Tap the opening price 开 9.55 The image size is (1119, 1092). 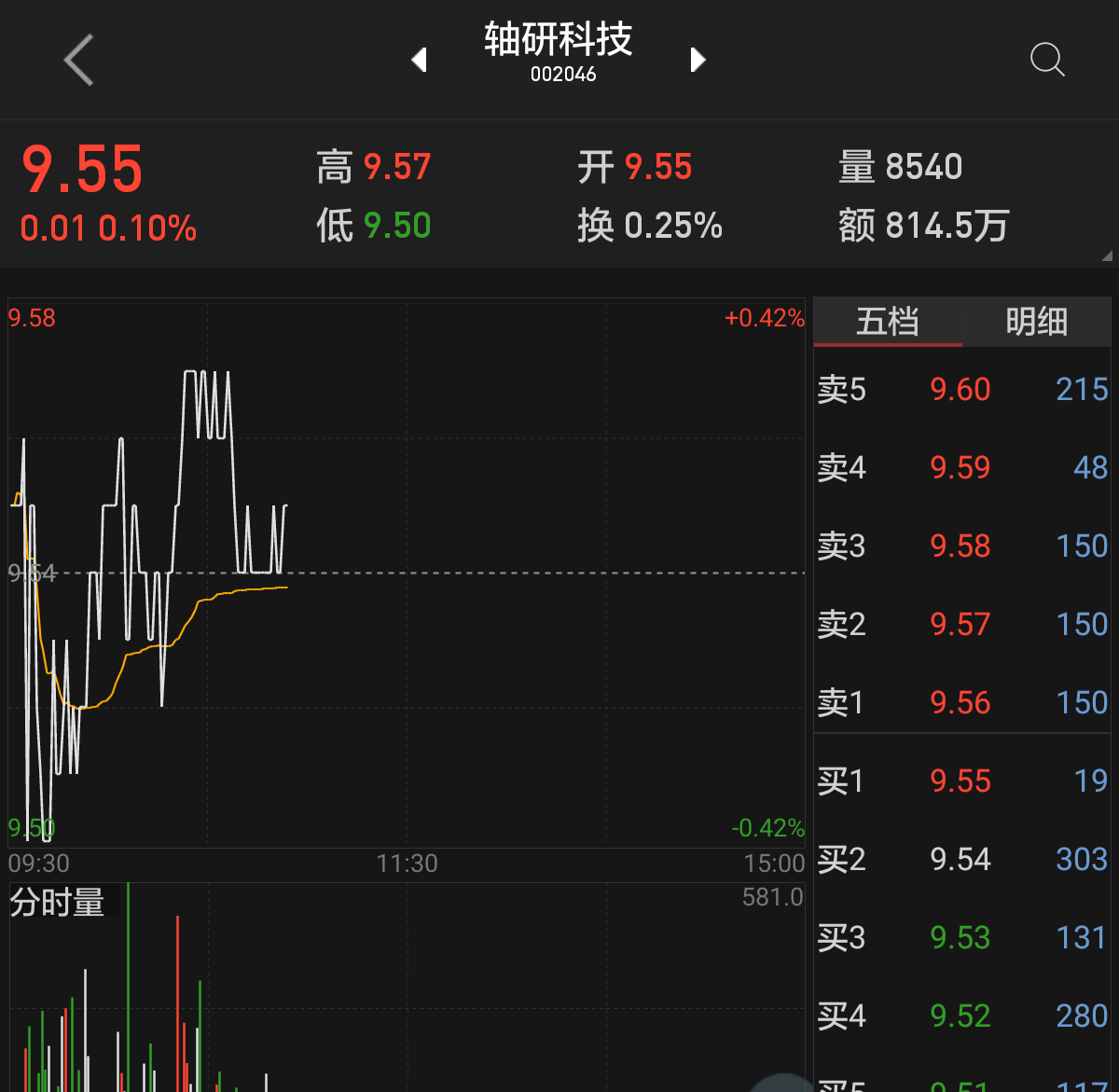pos(635,168)
